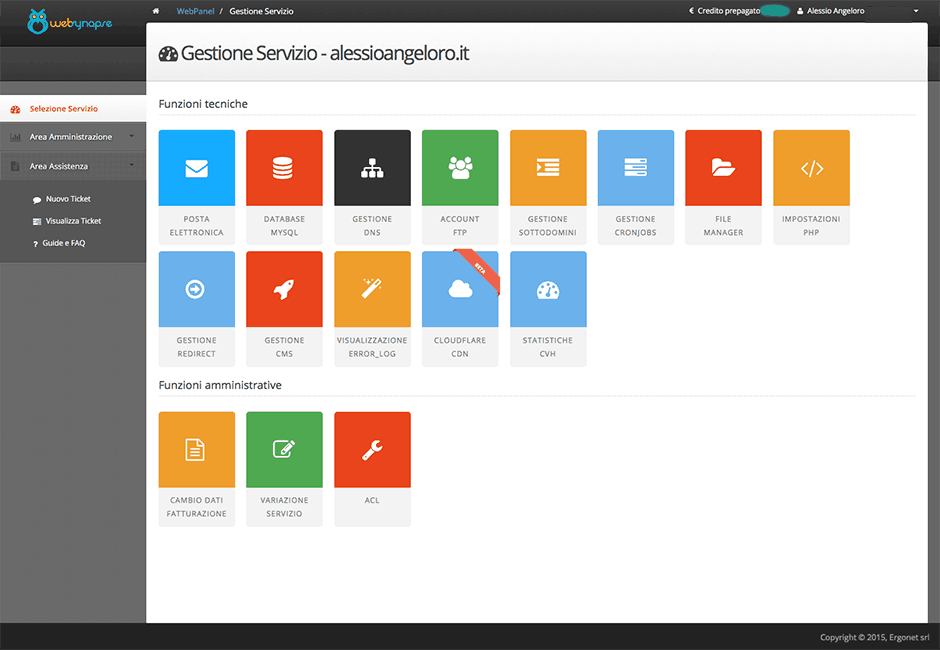Open the Gestione Cronjobs tile
The width and height of the screenshot is (940, 650).
point(636,168)
